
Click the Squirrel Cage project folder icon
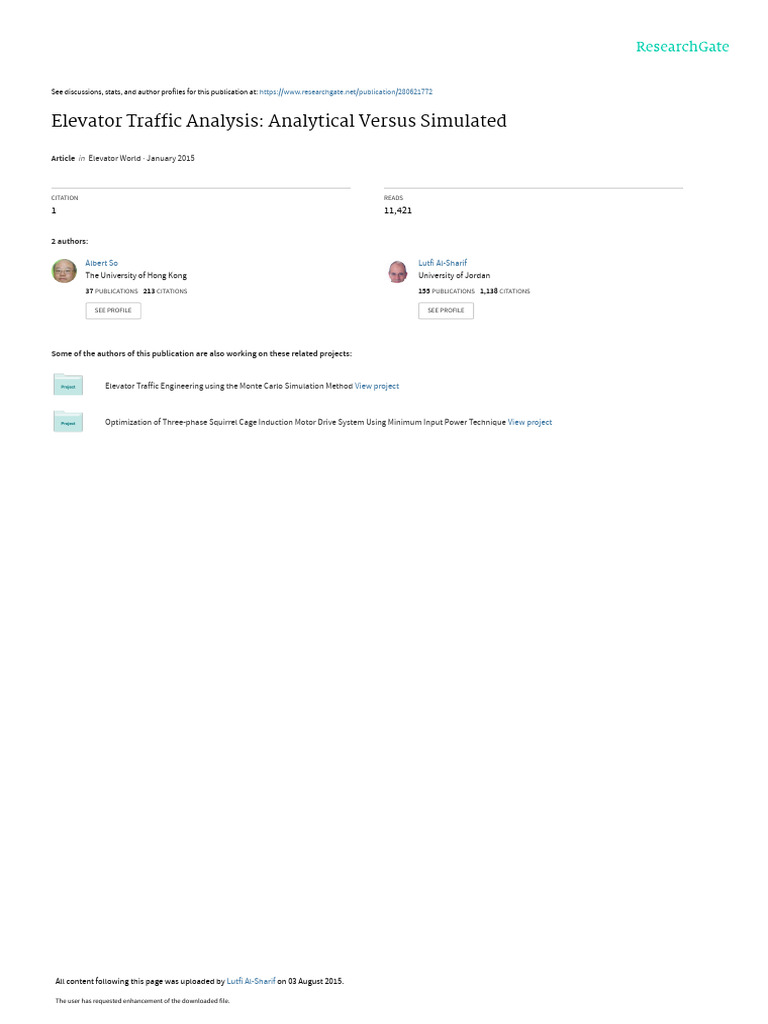[68, 422]
